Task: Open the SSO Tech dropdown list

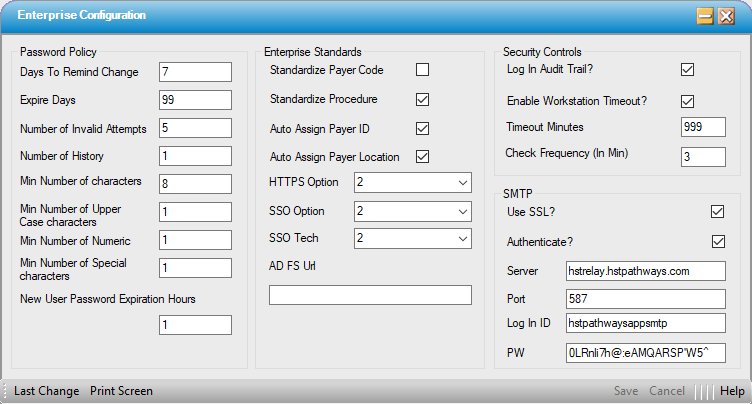Action: point(411,238)
